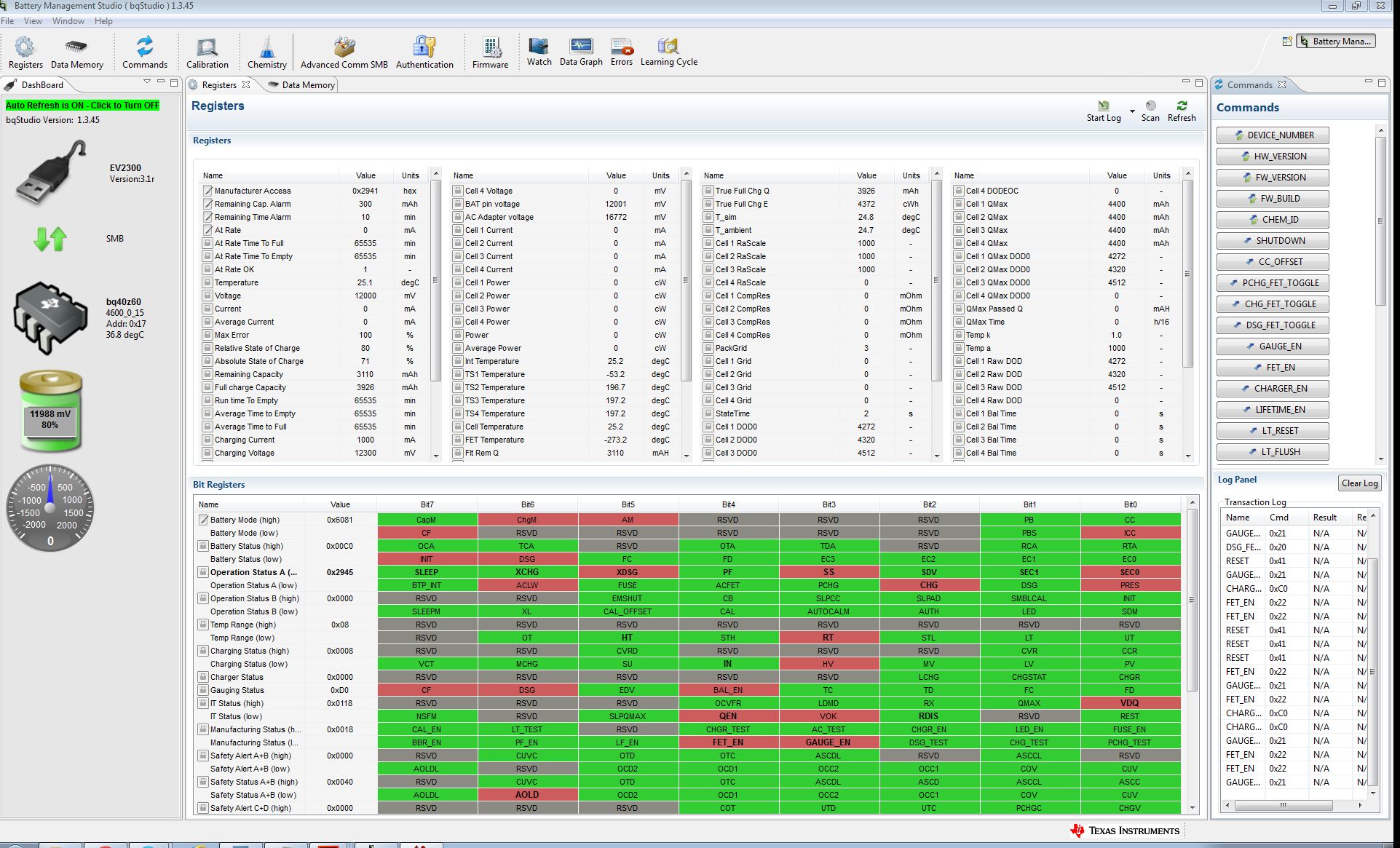Open the Commands toolbar icon

coord(144,52)
